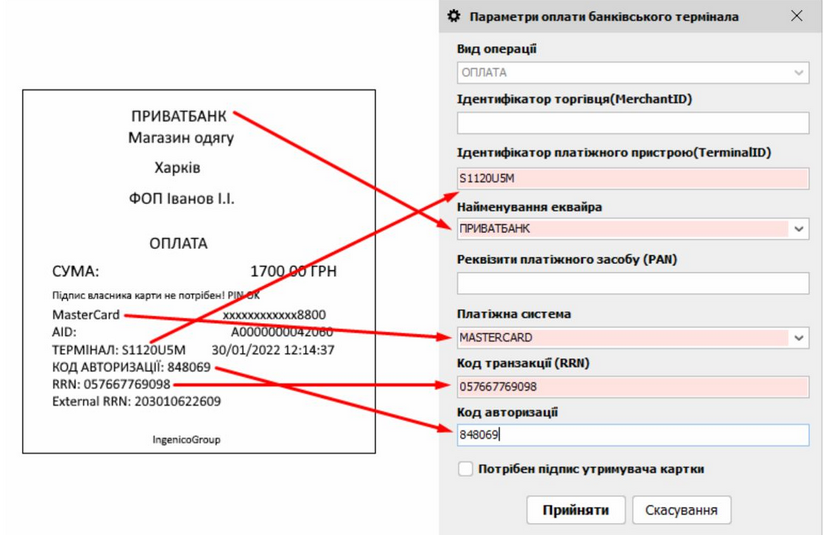Click the 'Код авторизації' field with 848069
The height and width of the screenshot is (535, 823).
[632, 435]
